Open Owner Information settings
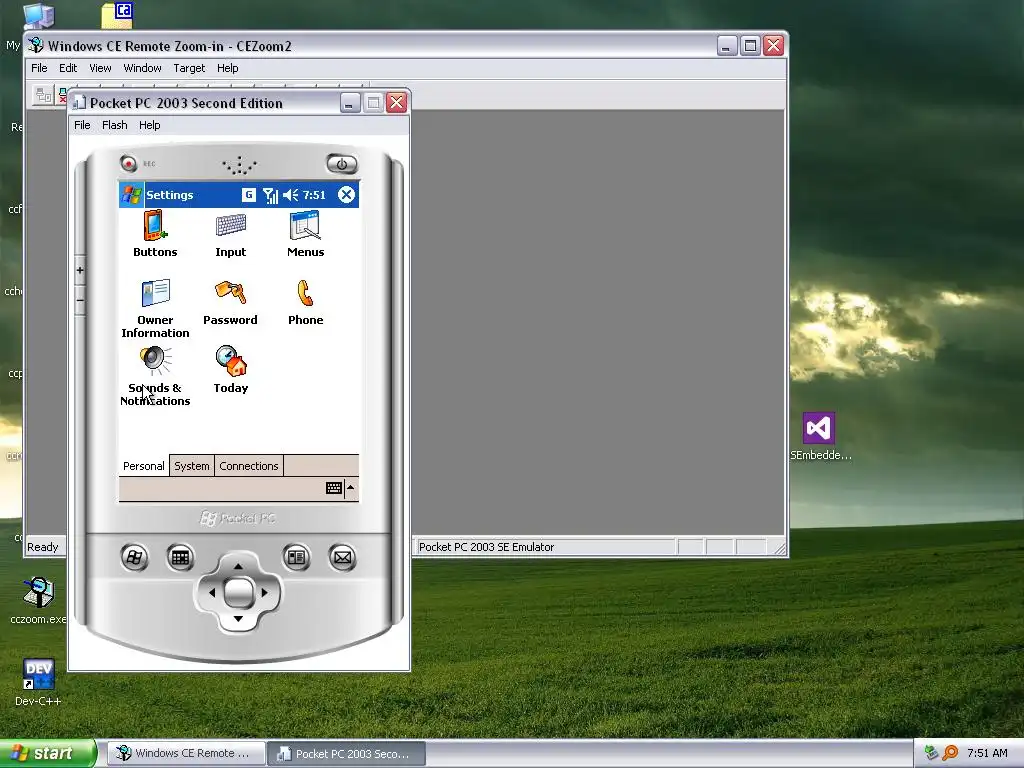This screenshot has height=768, width=1024. pyautogui.click(x=155, y=308)
